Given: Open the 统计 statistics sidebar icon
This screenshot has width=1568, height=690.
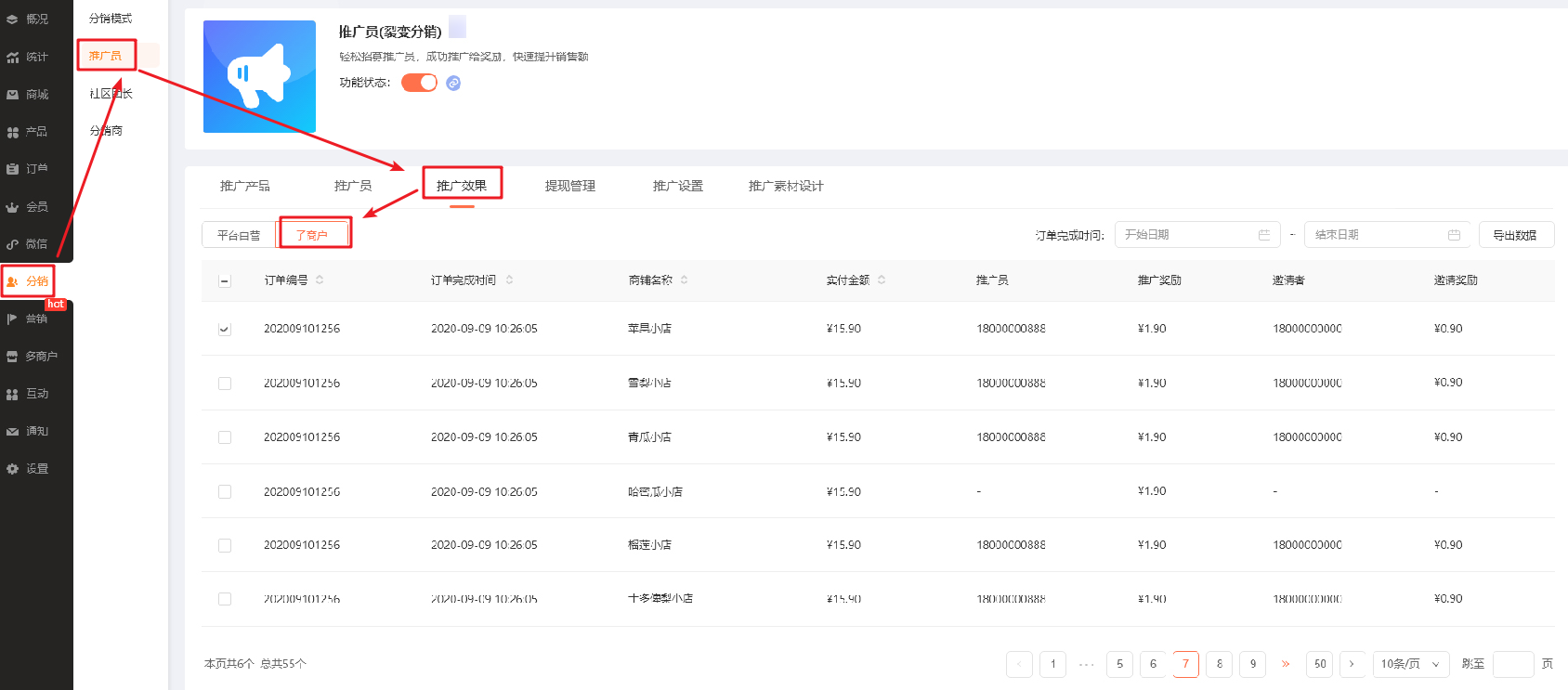Looking at the screenshot, I should tap(12, 57).
